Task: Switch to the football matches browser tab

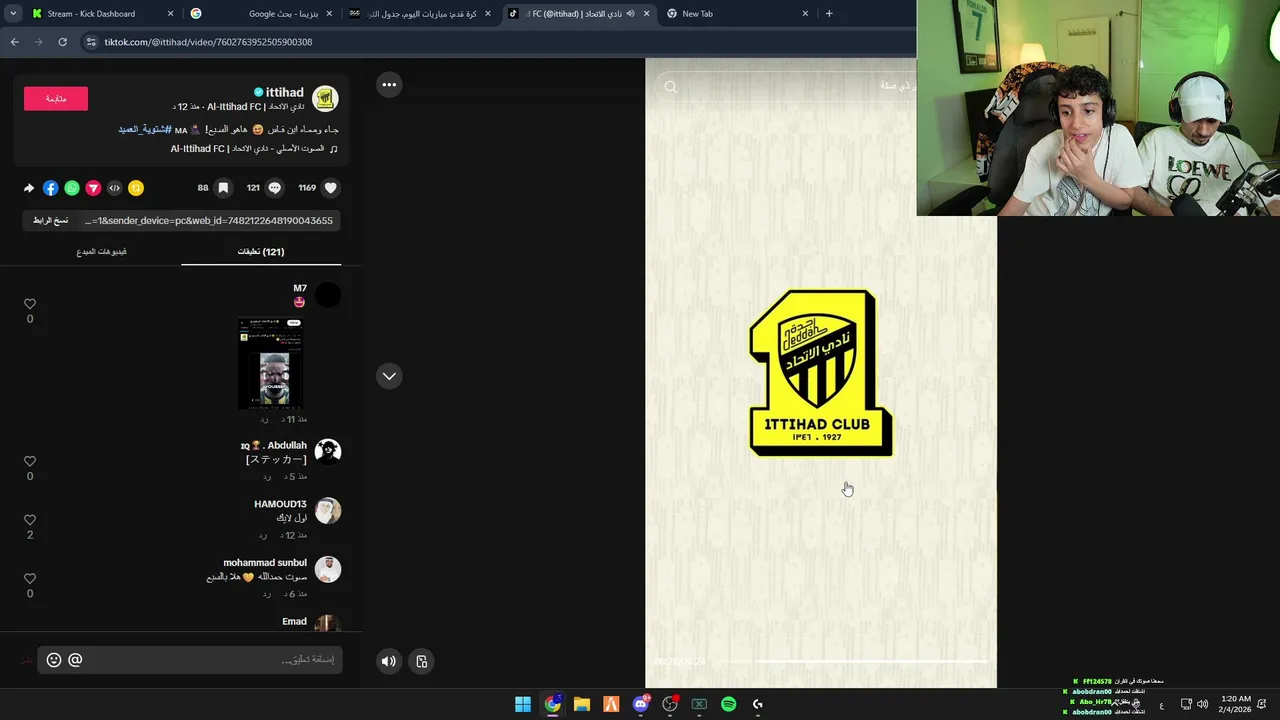Action: pyautogui.click(x=418, y=14)
